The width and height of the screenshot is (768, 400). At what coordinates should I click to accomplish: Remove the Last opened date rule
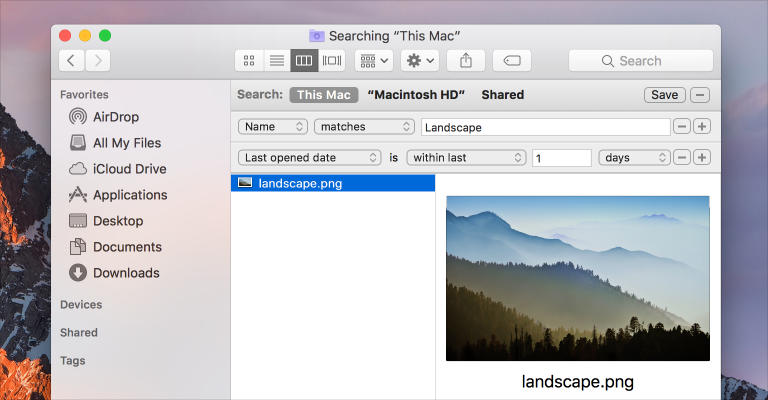click(682, 158)
